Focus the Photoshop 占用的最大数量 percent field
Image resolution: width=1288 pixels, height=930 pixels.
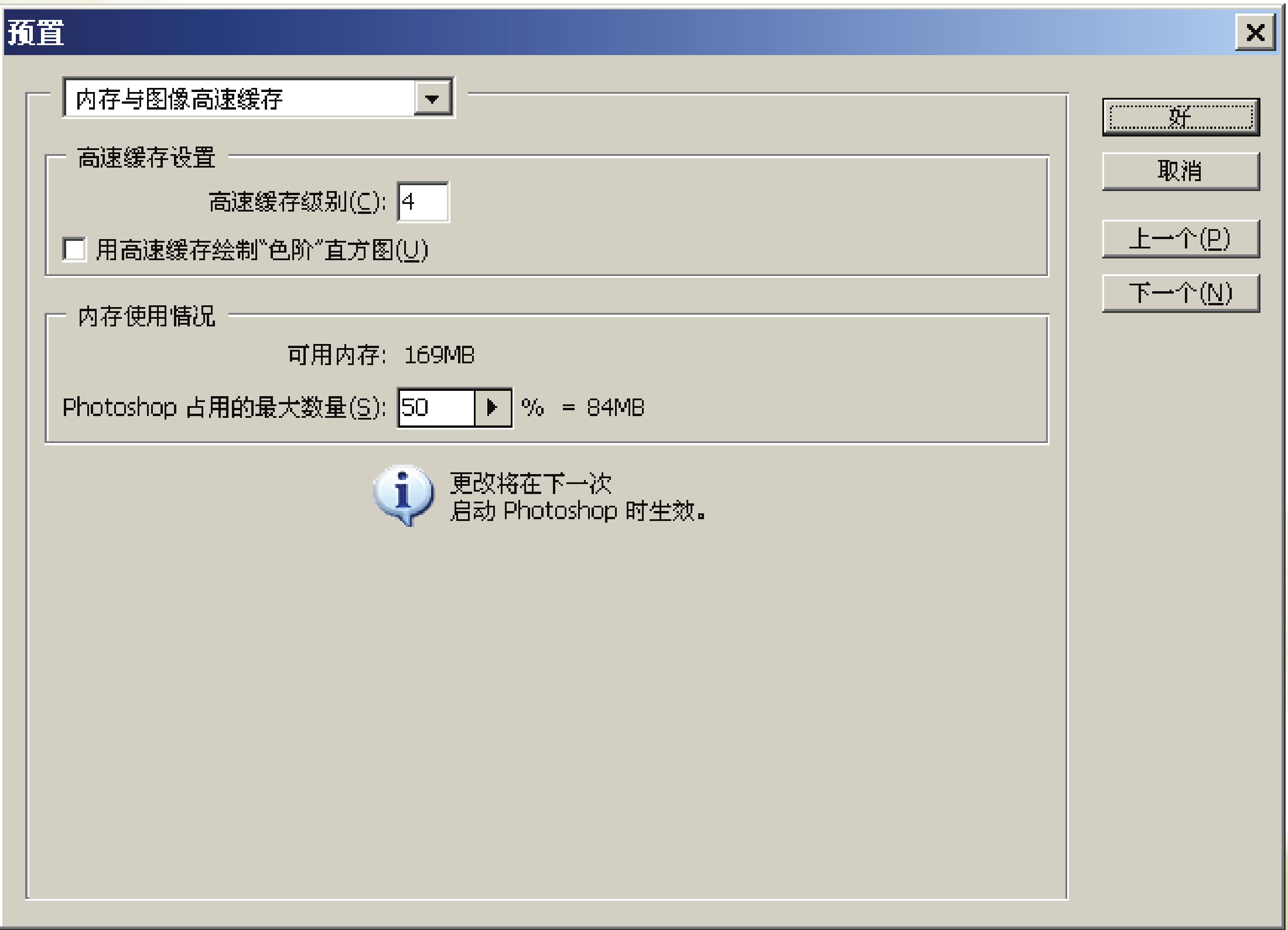click(x=436, y=407)
